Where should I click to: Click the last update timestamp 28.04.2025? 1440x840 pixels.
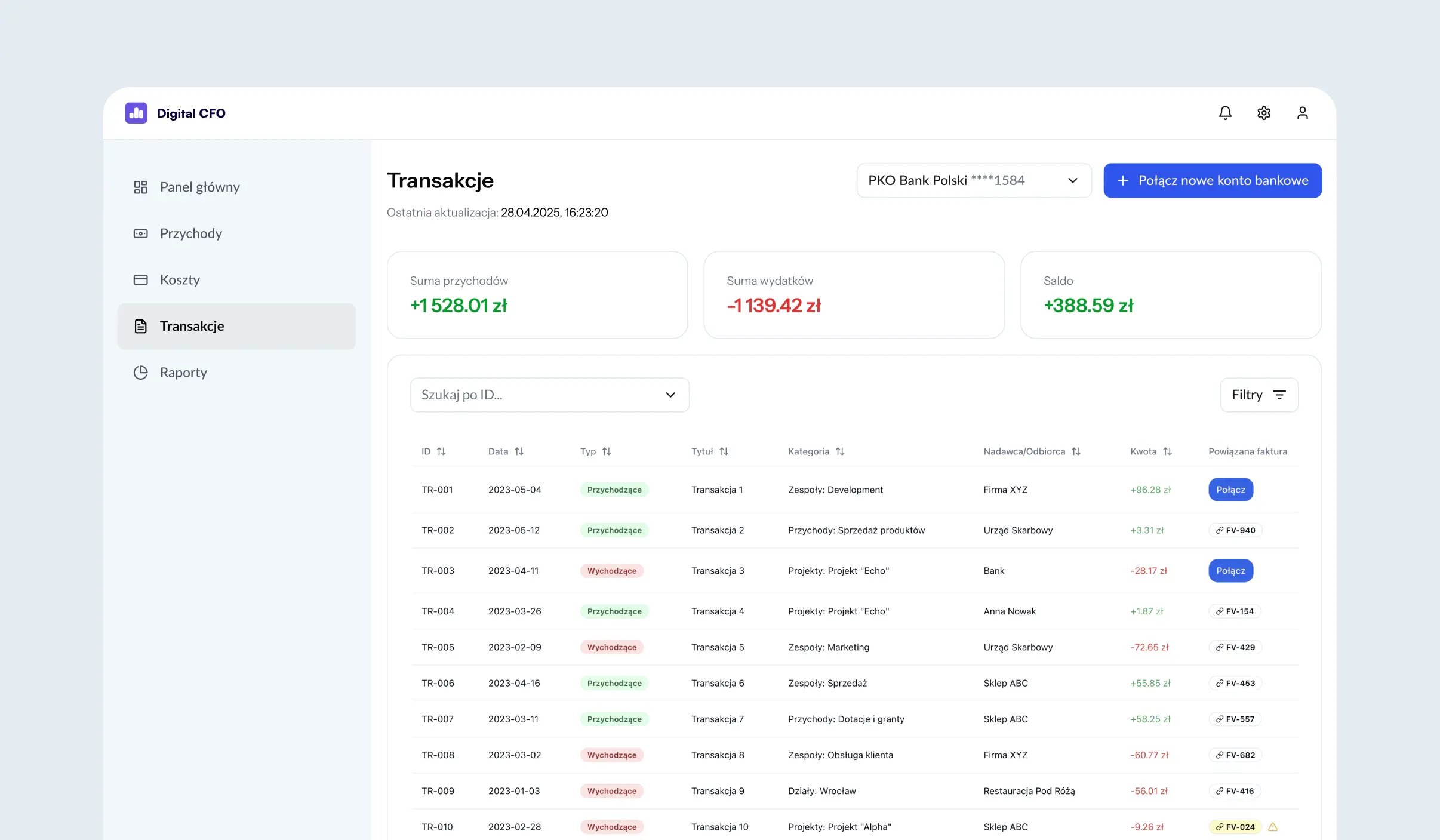(x=555, y=213)
